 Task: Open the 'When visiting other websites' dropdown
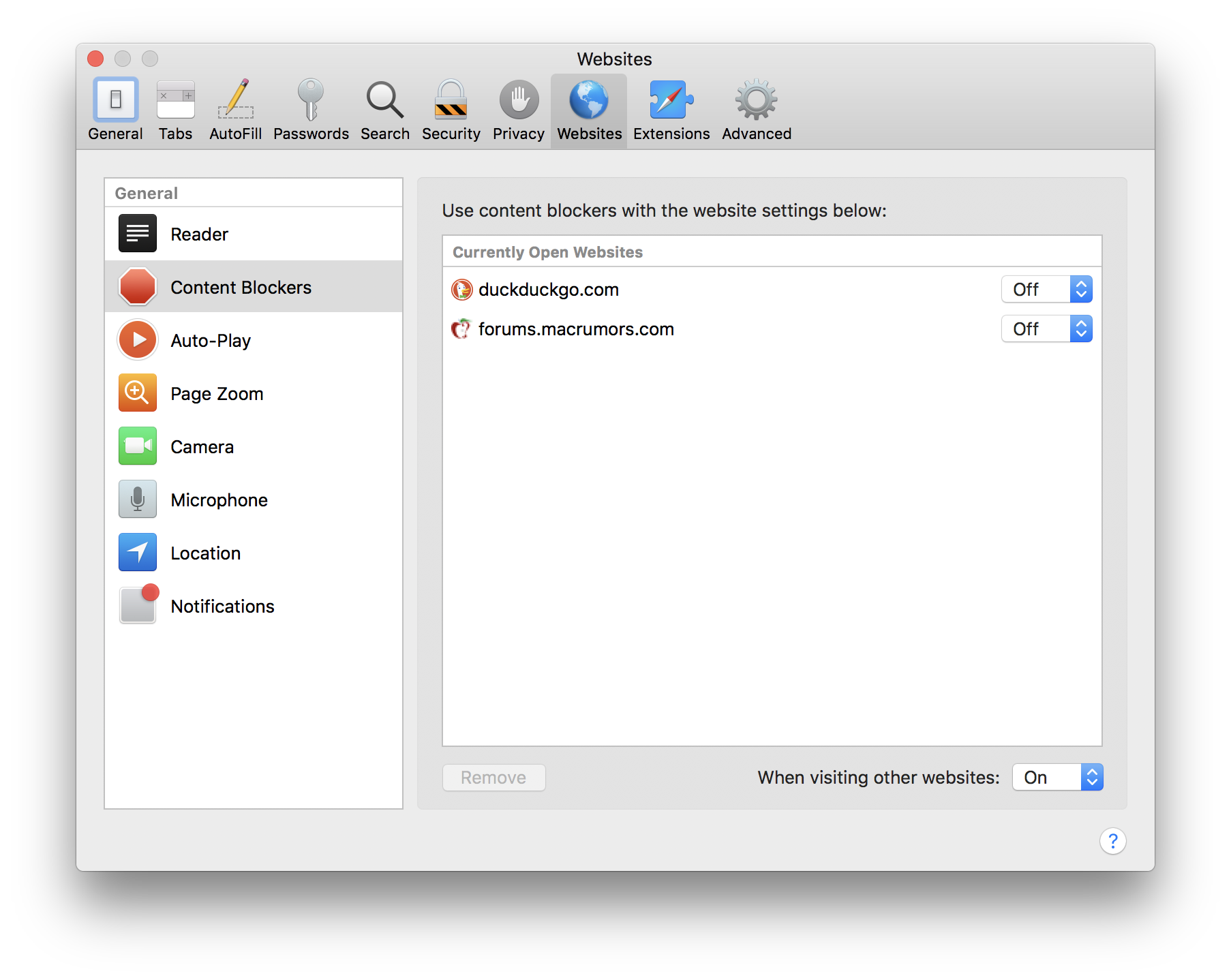point(1057,778)
